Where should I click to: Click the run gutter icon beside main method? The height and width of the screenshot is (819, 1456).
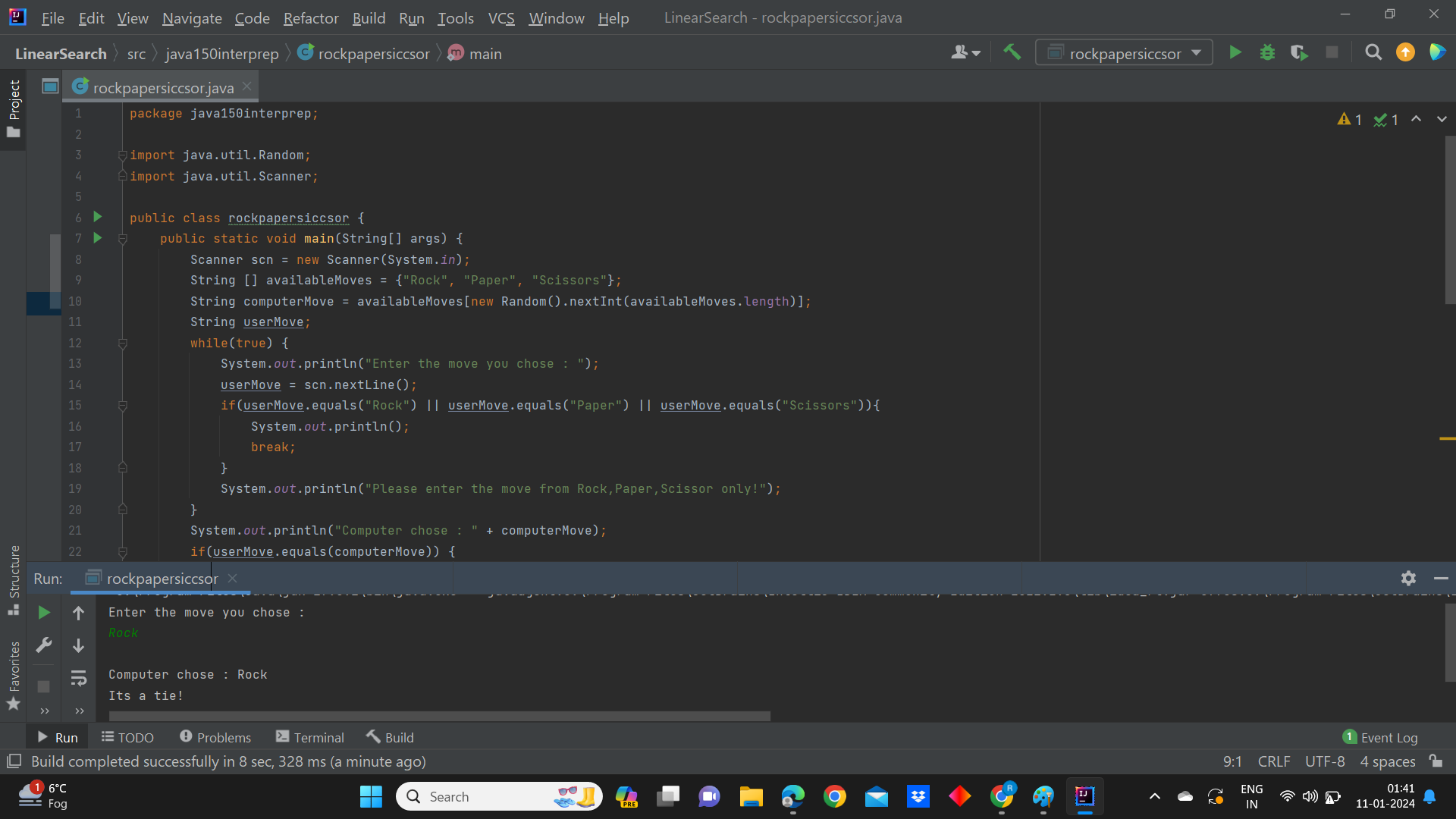coord(97,238)
